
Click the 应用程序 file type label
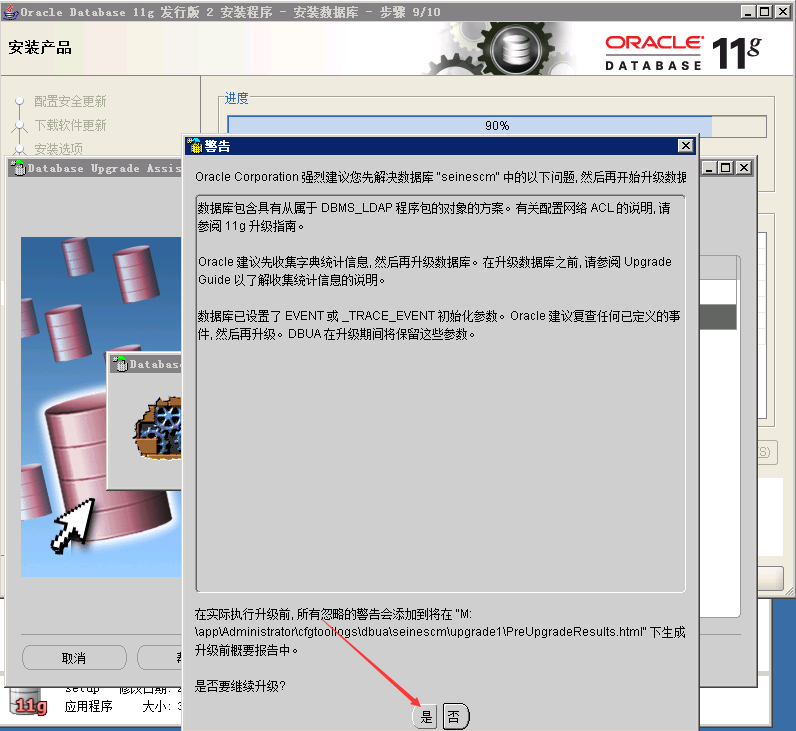(x=88, y=706)
